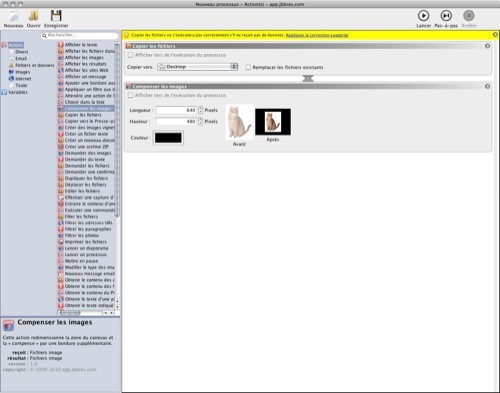
Task: Remove the Compenser les images workflow action
Action: 487,86
